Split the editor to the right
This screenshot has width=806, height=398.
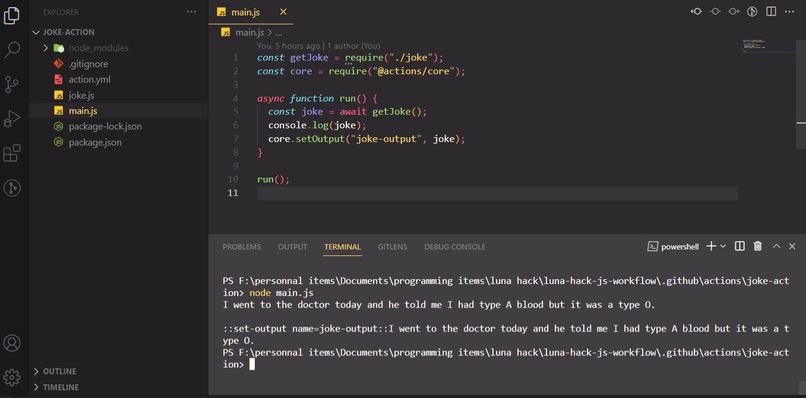771,11
